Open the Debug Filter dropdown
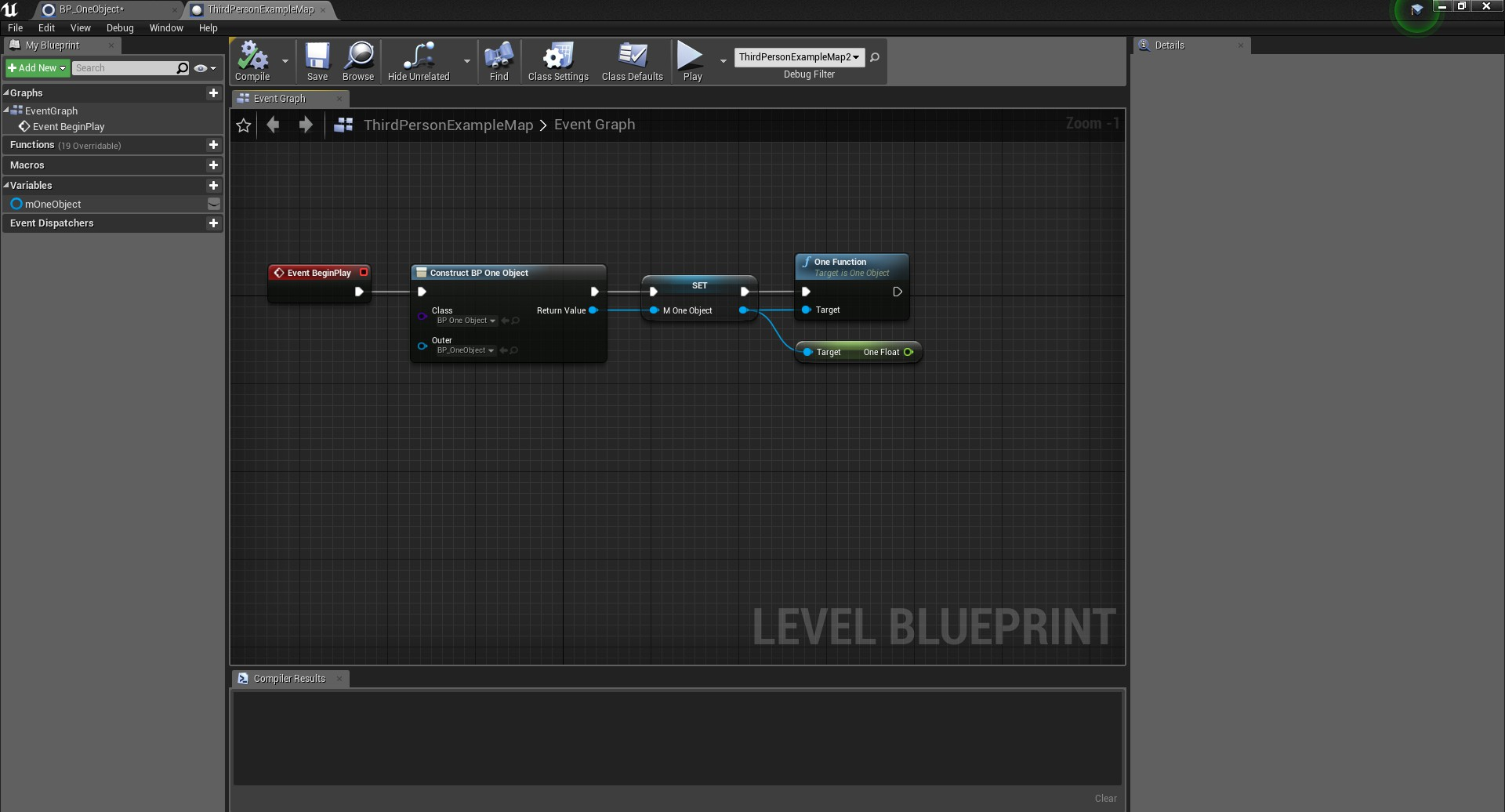 click(800, 57)
